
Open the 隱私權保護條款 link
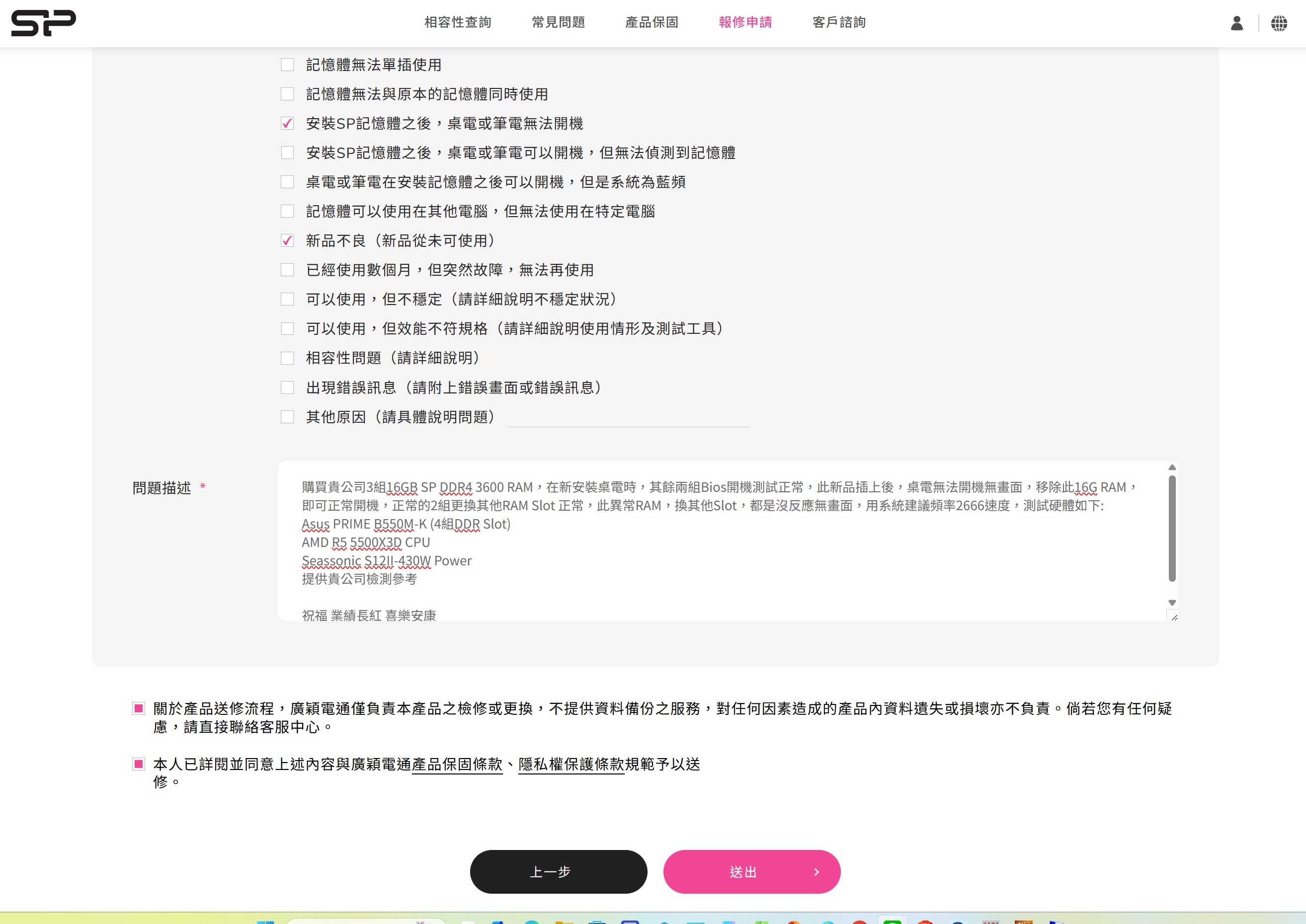click(x=571, y=764)
